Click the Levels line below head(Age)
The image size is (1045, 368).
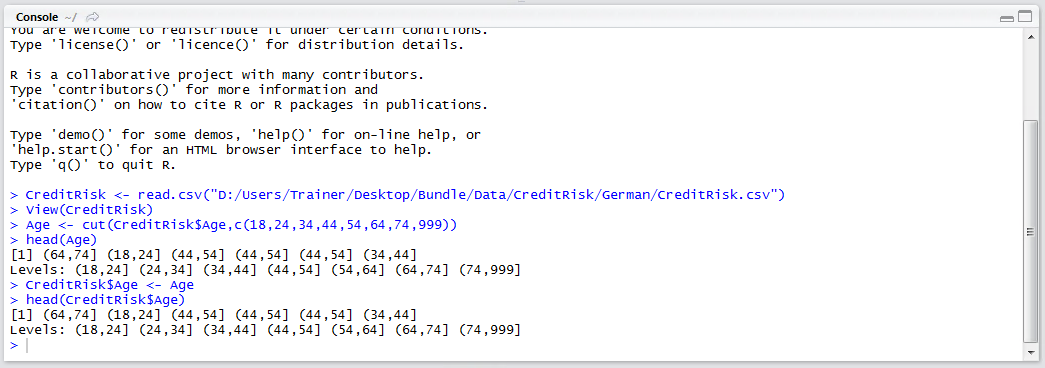click(x=265, y=270)
